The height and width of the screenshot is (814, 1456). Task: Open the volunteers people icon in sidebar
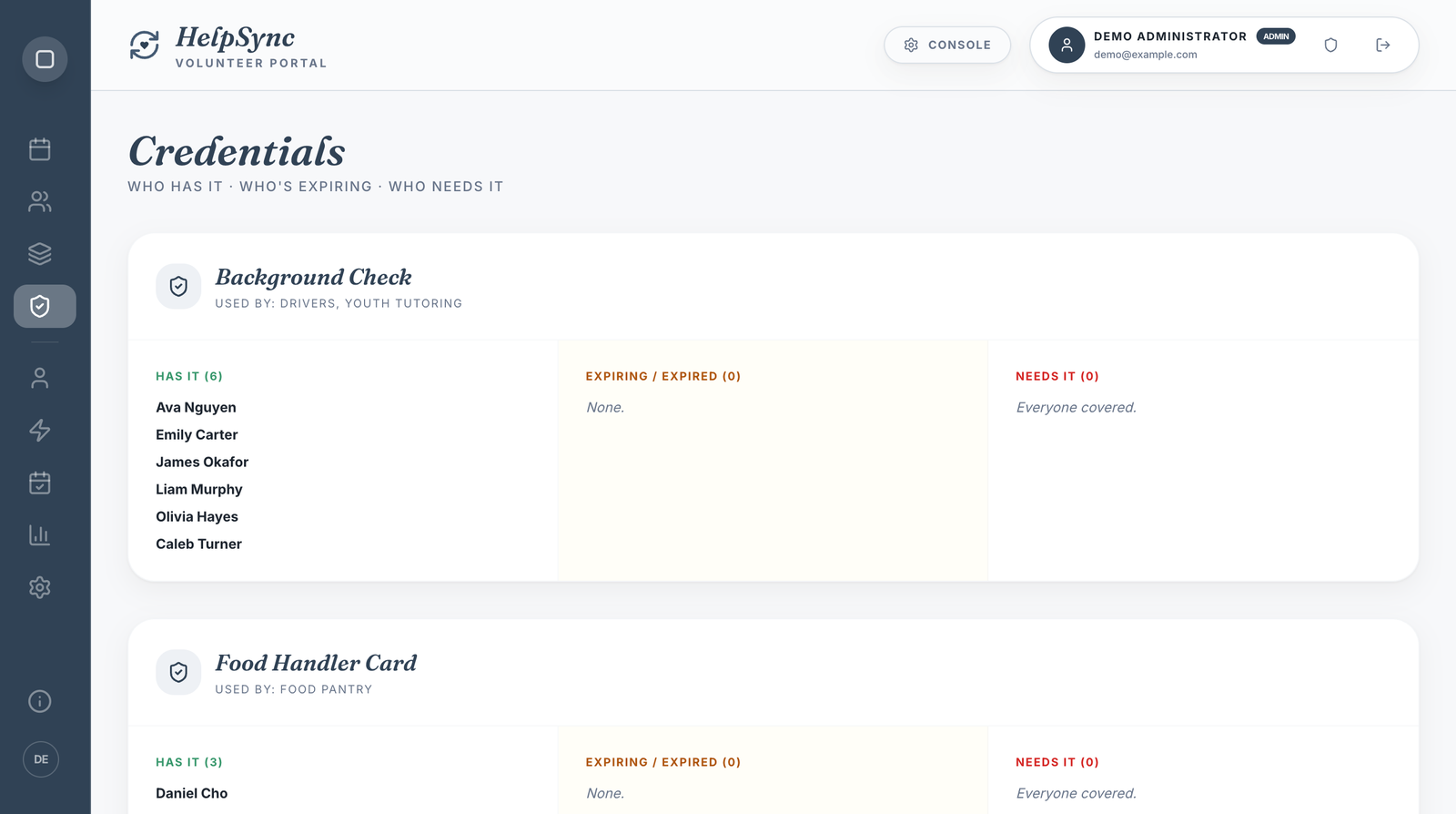click(40, 201)
